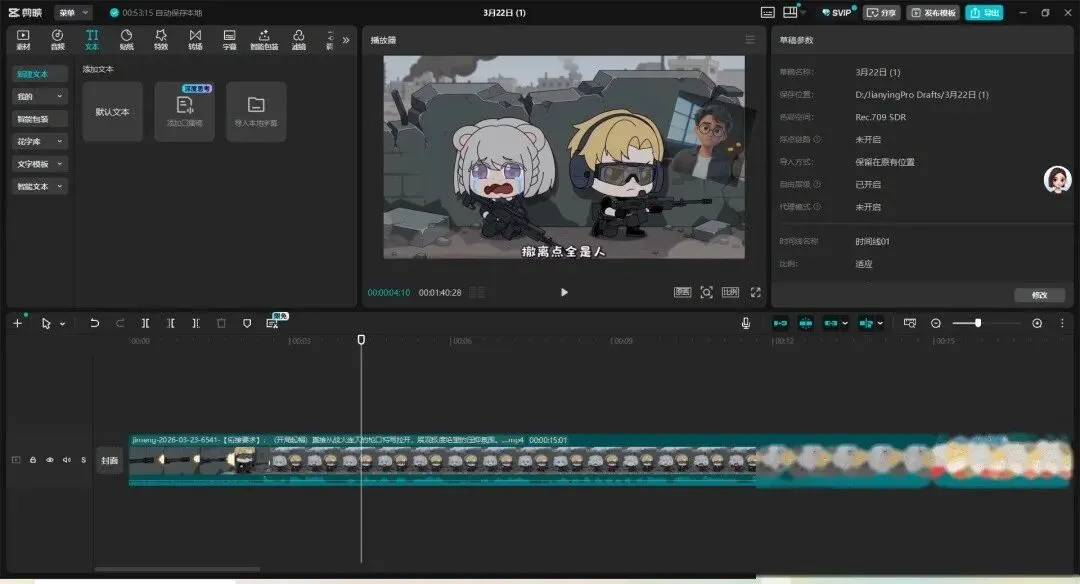Viewport: 1080px width, 584px height.
Task: Open the 字幕 captions tab
Action: (229, 40)
